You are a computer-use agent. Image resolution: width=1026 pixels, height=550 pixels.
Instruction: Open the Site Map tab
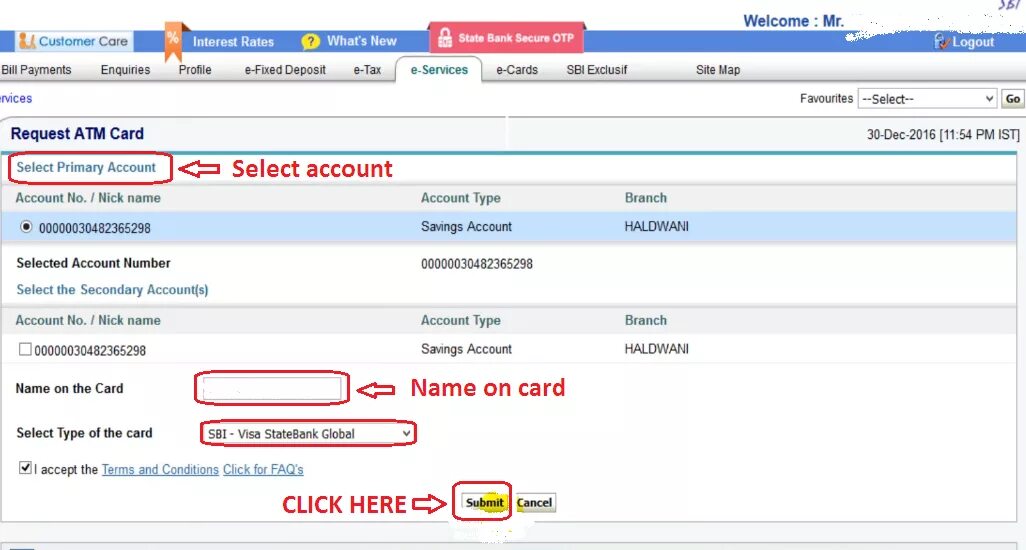[718, 70]
